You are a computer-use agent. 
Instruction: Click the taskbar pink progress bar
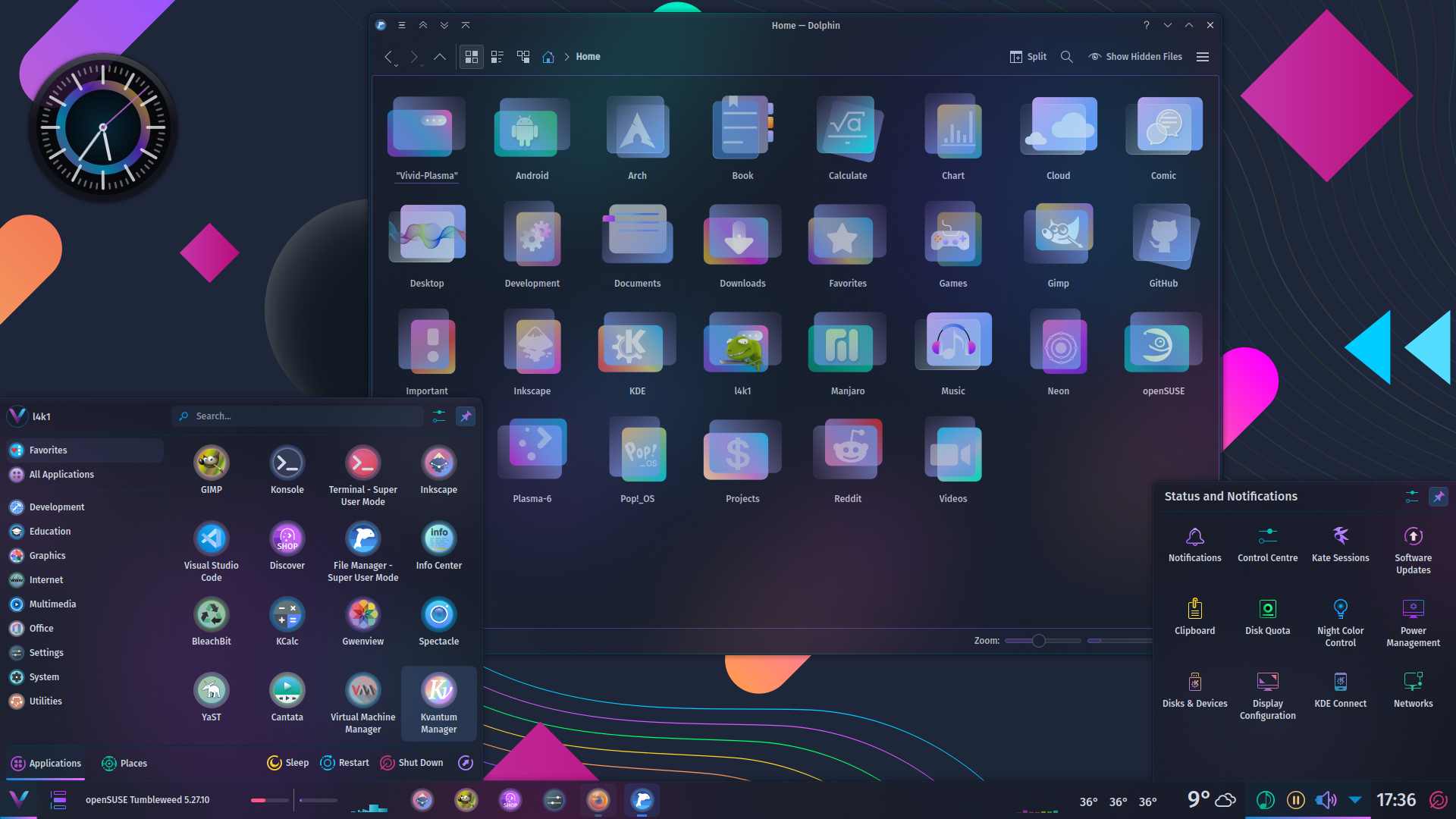[269, 800]
